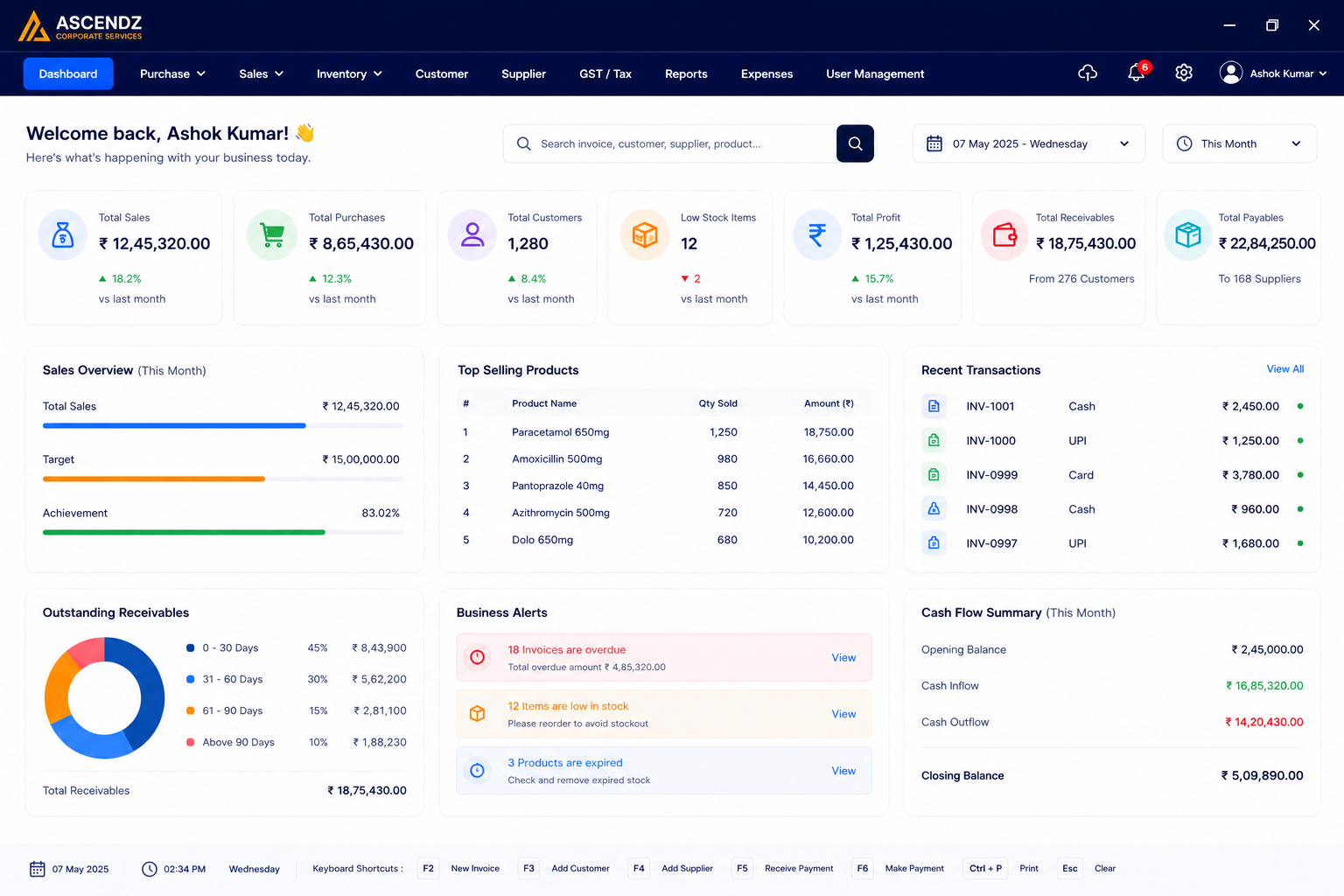Click the F3 Add Customer shortcut key
Image resolution: width=1344 pixels, height=896 pixels.
[528, 869]
